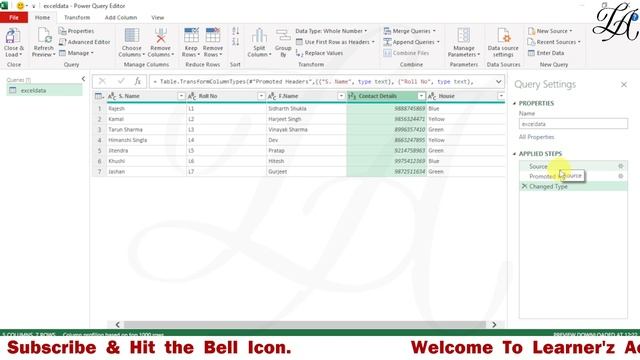Sort the column ascending
Image resolution: width=640 pixels, height=360 pixels.
click(236, 31)
